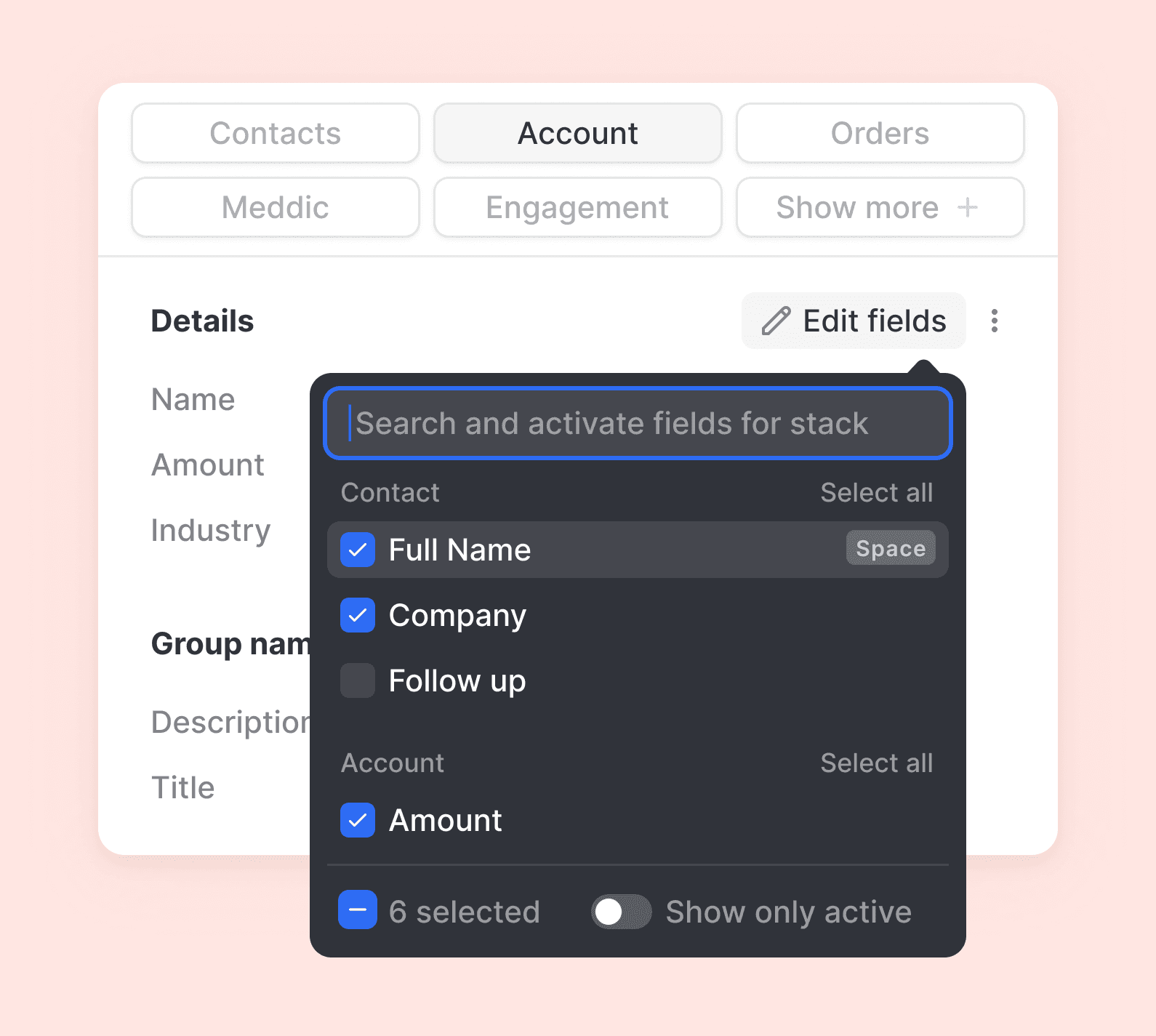
Task: Select the Meddic tab
Action: (x=276, y=208)
